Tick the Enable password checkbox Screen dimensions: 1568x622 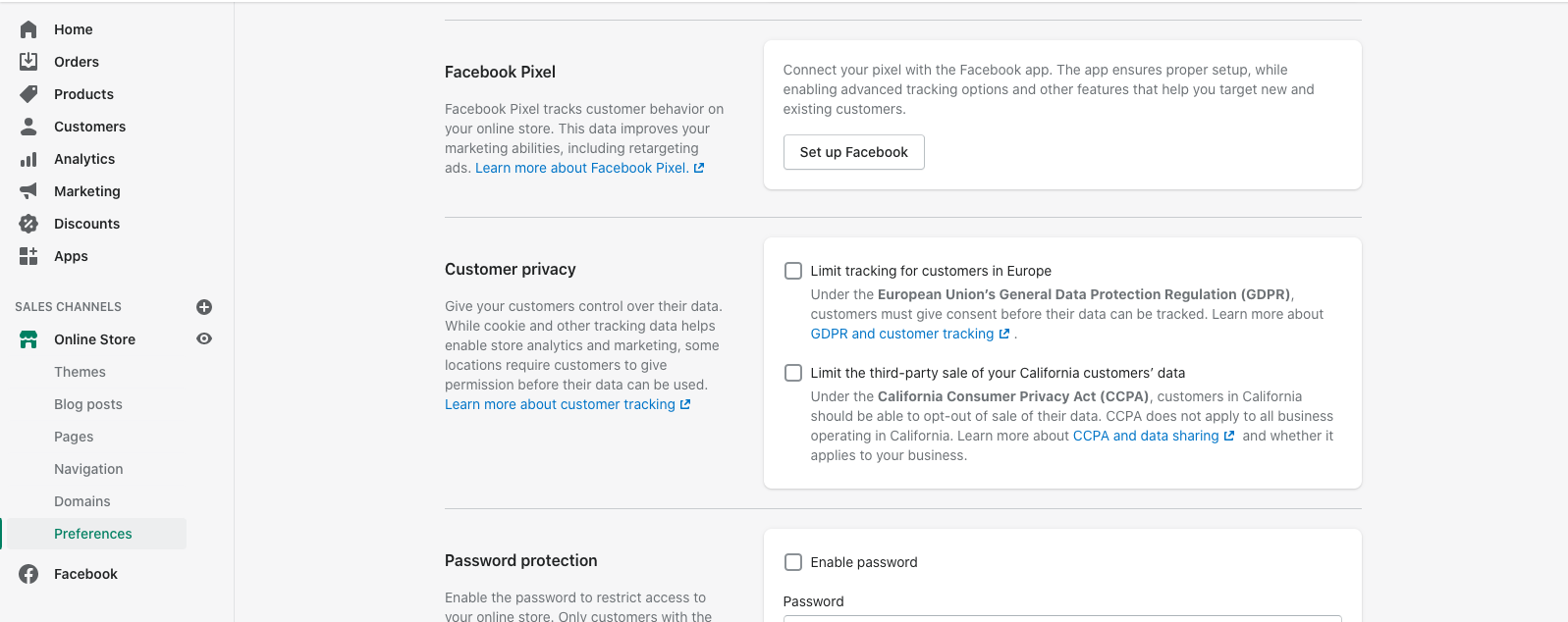coord(793,562)
